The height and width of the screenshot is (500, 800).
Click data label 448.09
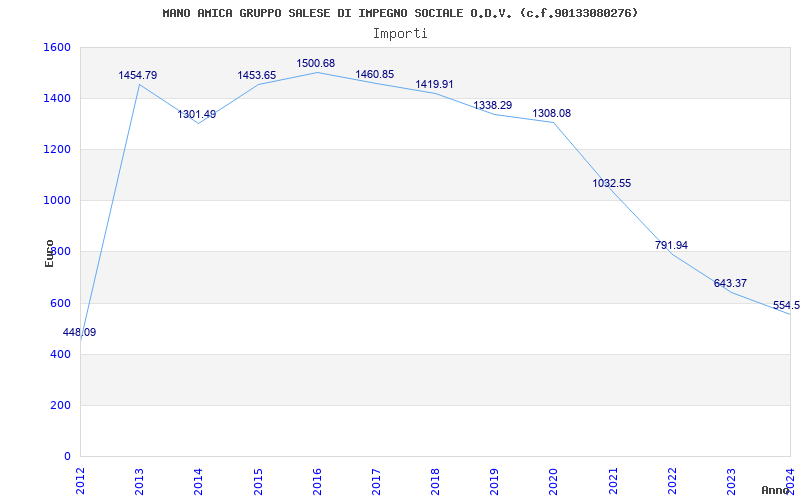click(80, 333)
